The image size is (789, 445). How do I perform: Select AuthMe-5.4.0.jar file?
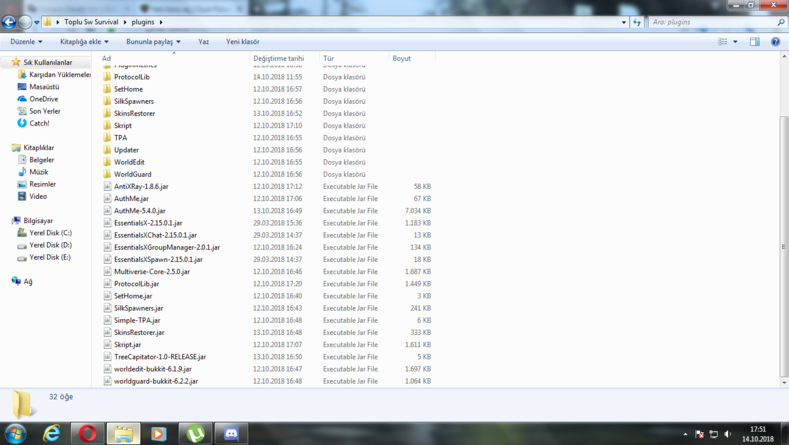(139, 210)
